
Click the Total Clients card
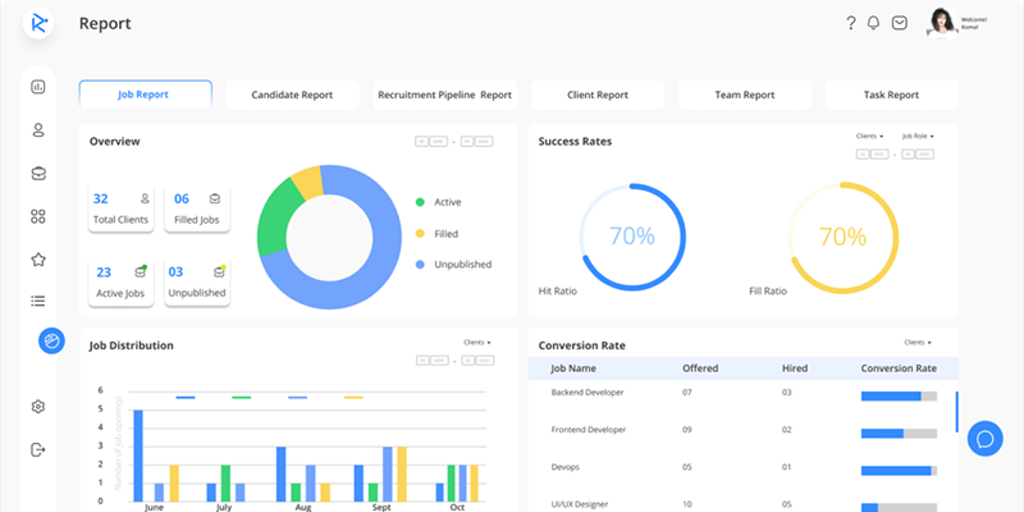[121, 208]
